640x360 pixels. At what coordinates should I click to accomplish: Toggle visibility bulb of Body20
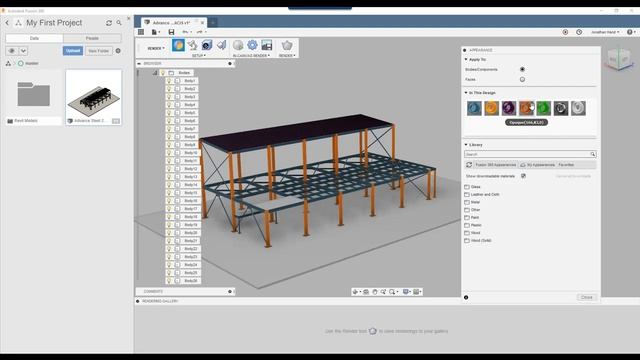click(x=169, y=233)
